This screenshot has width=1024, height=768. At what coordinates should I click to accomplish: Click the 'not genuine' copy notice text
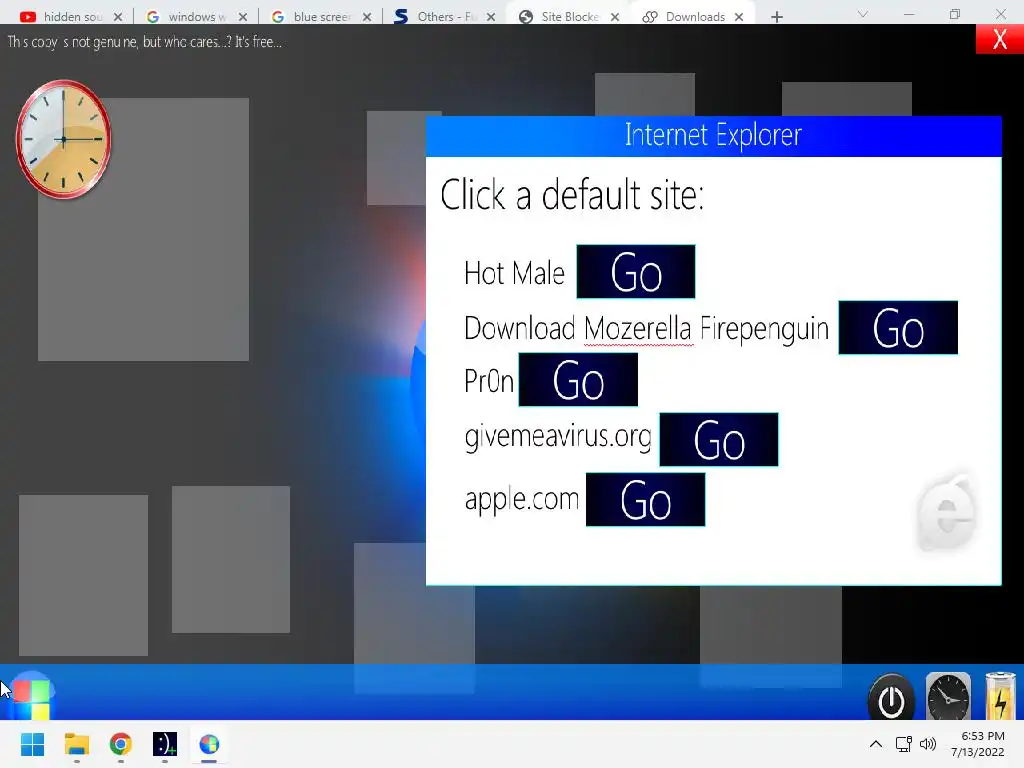(144, 42)
